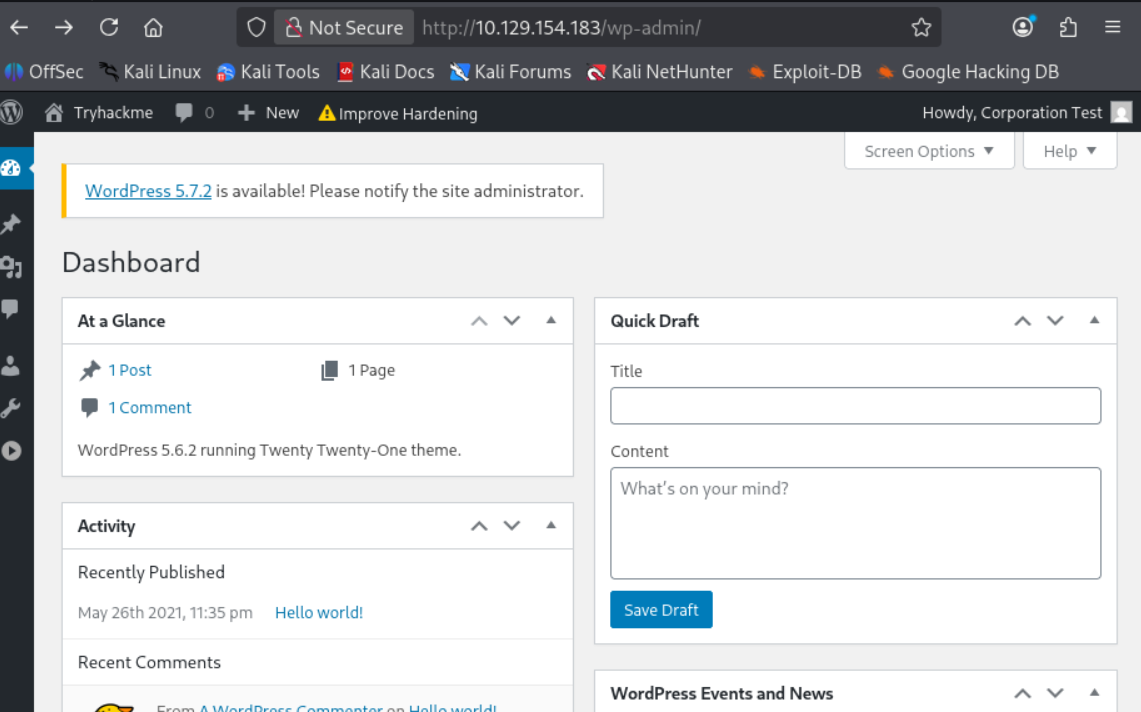Viewport: 1141px width, 712px height.
Task: Visit the Tryhackme site from admin bar
Action: pos(99,113)
